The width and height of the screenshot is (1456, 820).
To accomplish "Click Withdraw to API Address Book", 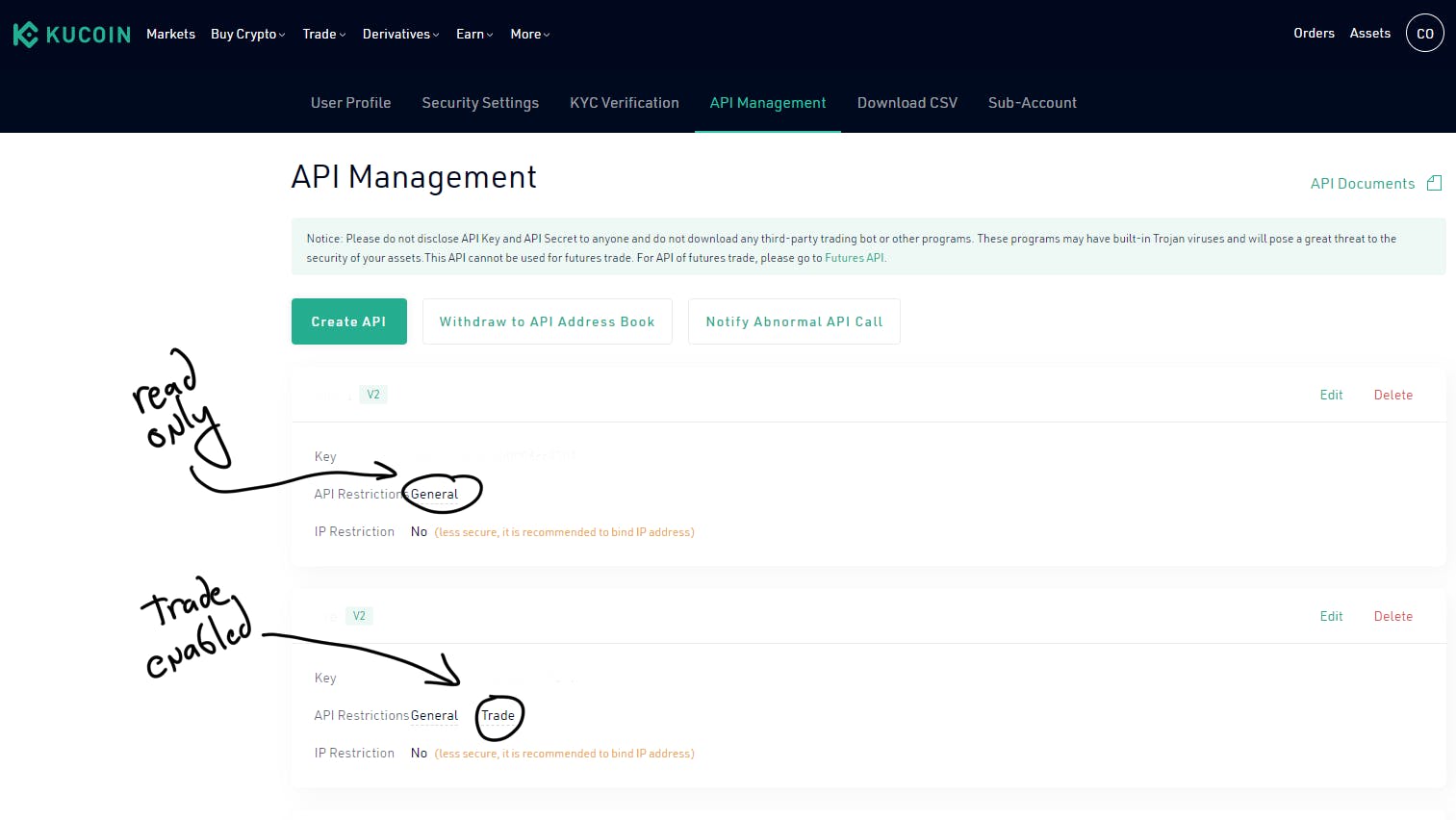I will click(x=547, y=321).
